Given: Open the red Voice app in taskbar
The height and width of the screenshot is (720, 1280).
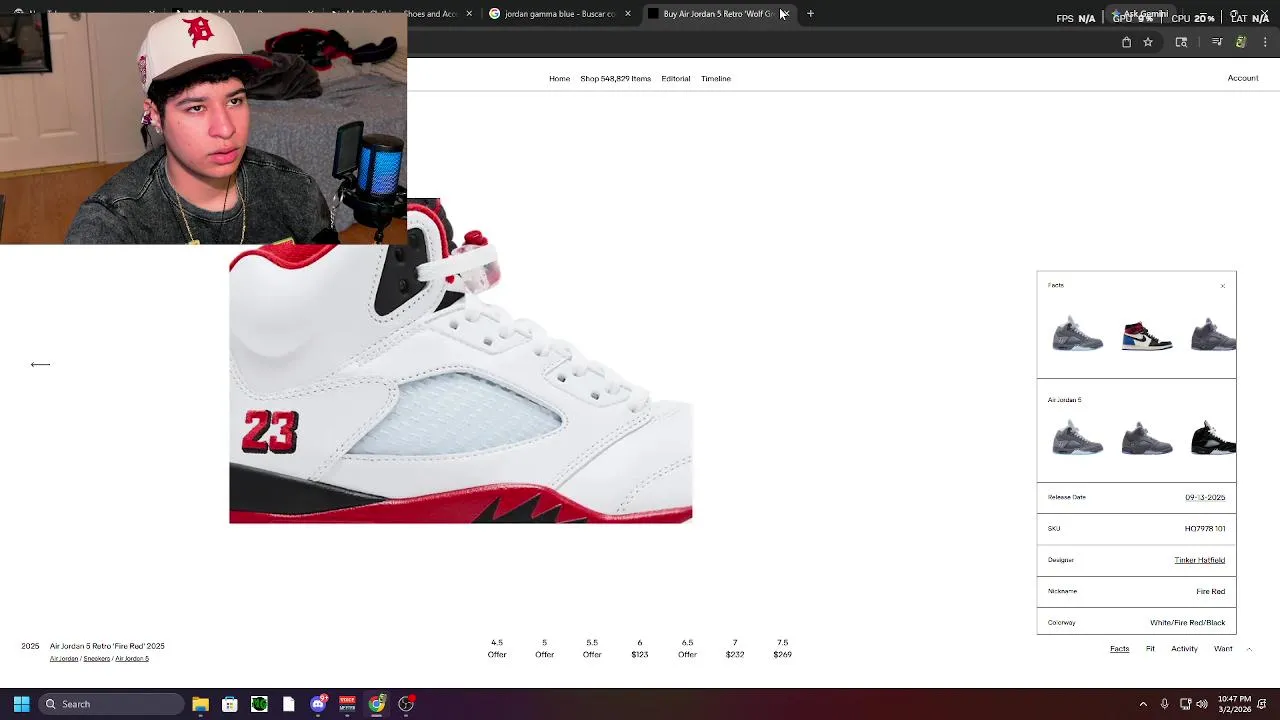Looking at the screenshot, I should click(347, 704).
